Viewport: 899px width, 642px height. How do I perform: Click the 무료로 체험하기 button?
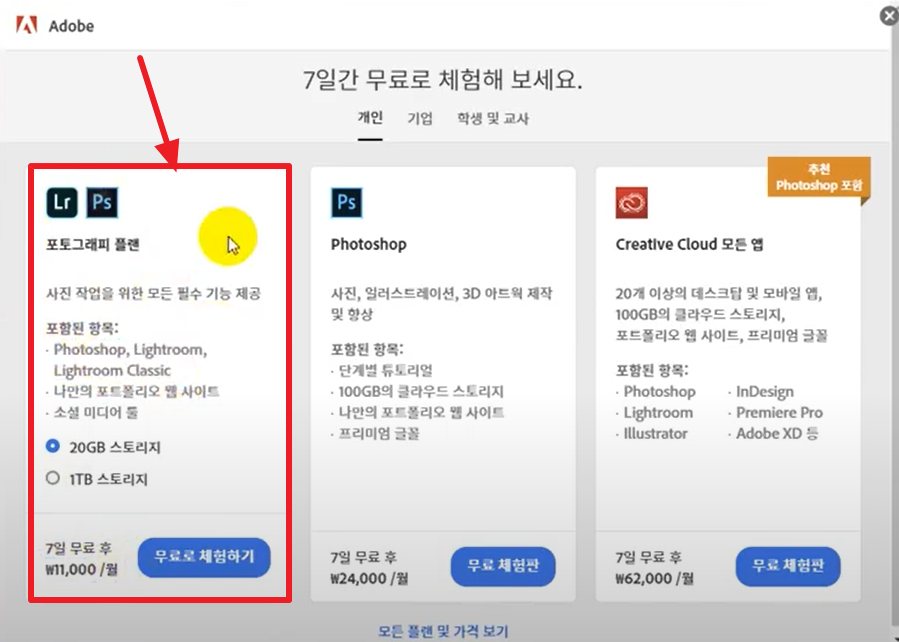tap(204, 557)
